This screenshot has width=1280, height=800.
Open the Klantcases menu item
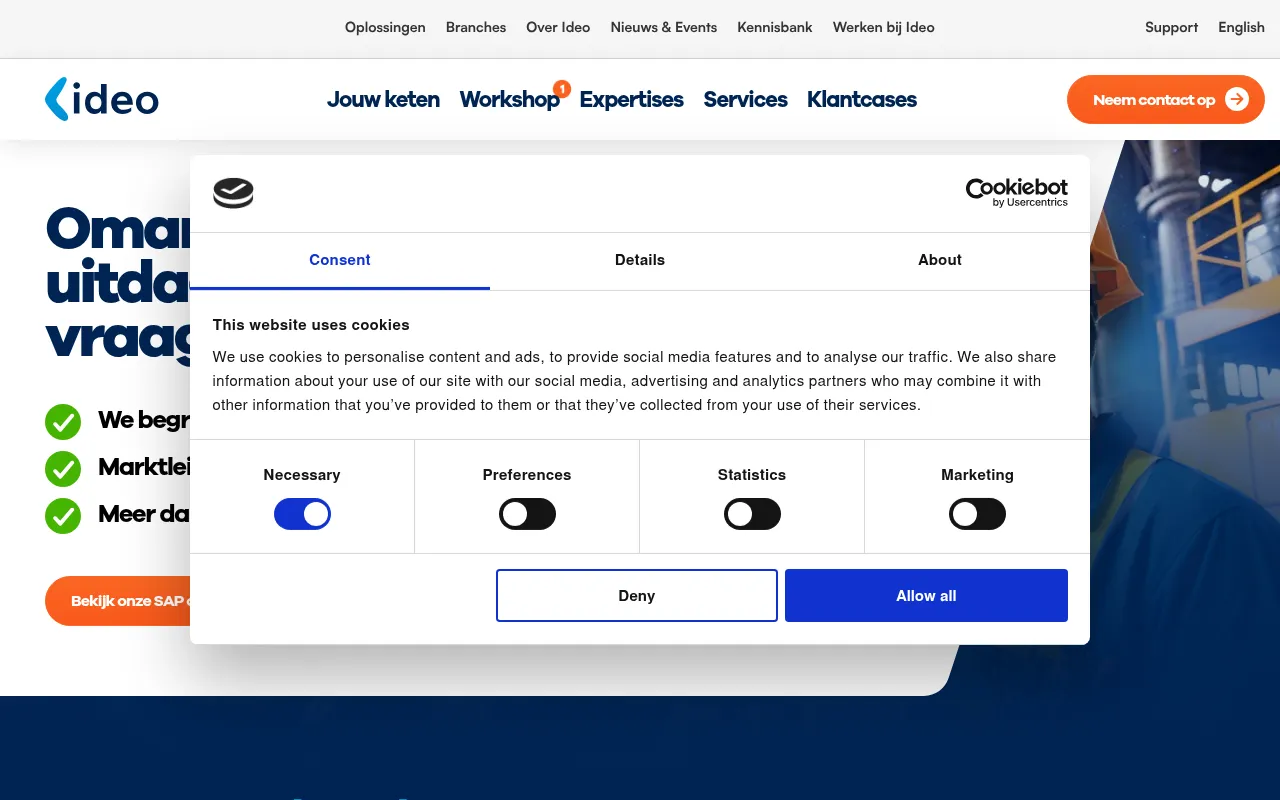pos(862,99)
